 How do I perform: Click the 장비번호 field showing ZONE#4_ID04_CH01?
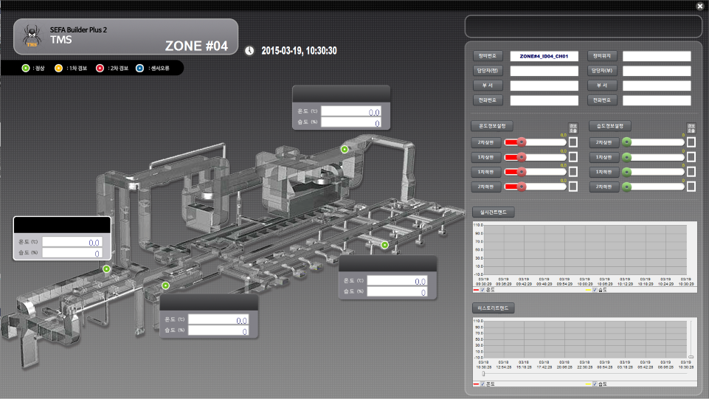click(x=544, y=56)
